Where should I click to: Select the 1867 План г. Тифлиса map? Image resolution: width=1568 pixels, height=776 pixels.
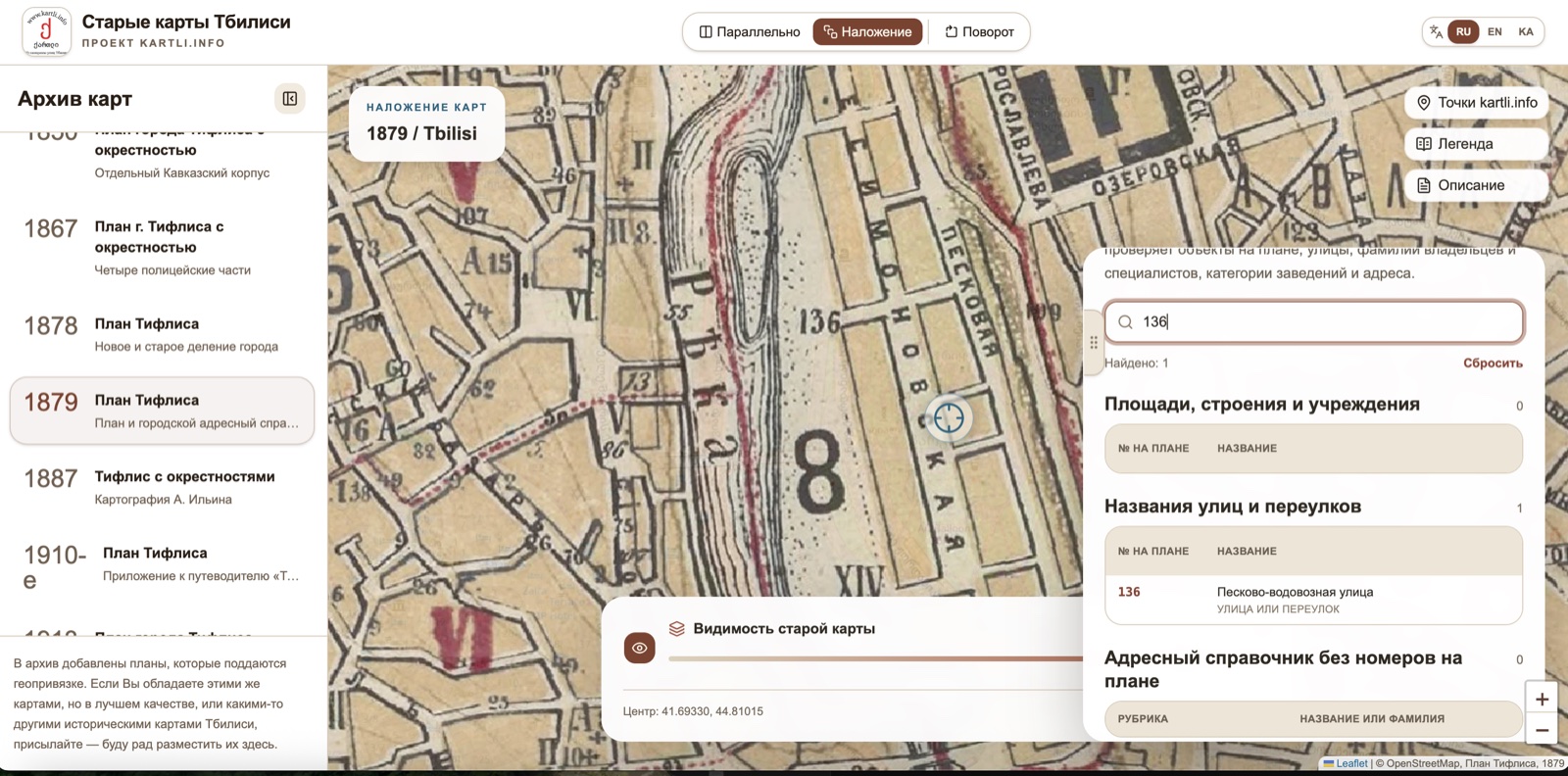coord(162,247)
